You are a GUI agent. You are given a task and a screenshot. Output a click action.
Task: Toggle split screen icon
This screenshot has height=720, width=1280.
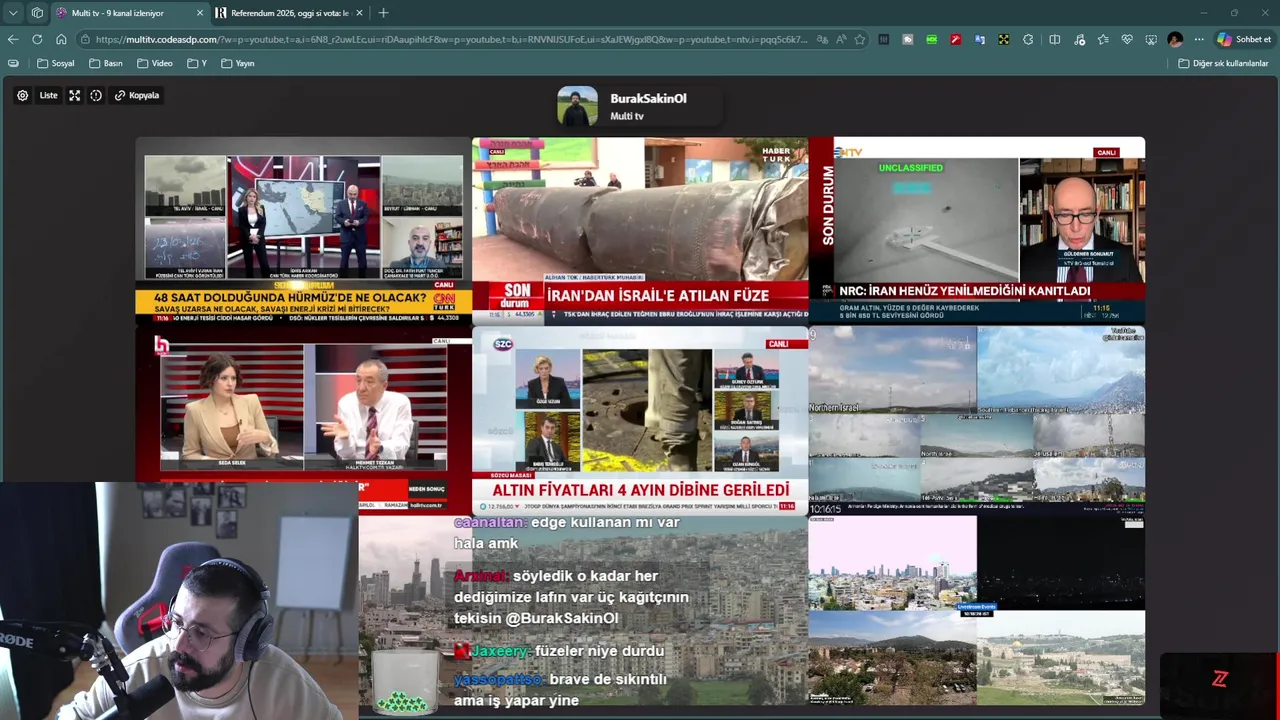1054,39
